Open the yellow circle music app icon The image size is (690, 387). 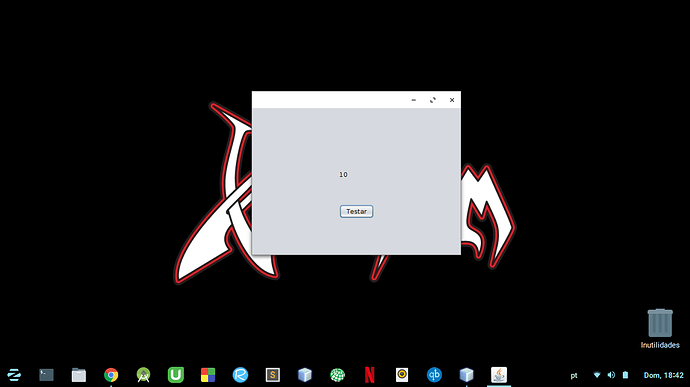click(x=402, y=375)
